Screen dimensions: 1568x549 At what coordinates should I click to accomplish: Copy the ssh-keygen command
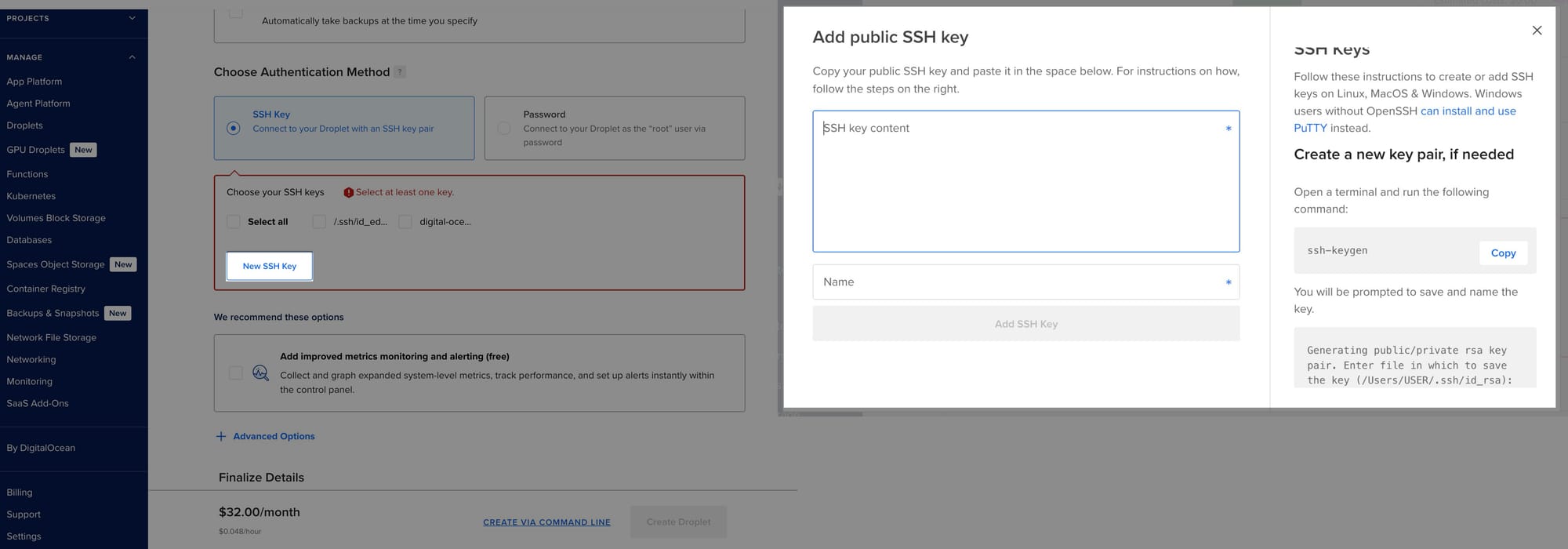click(1503, 253)
